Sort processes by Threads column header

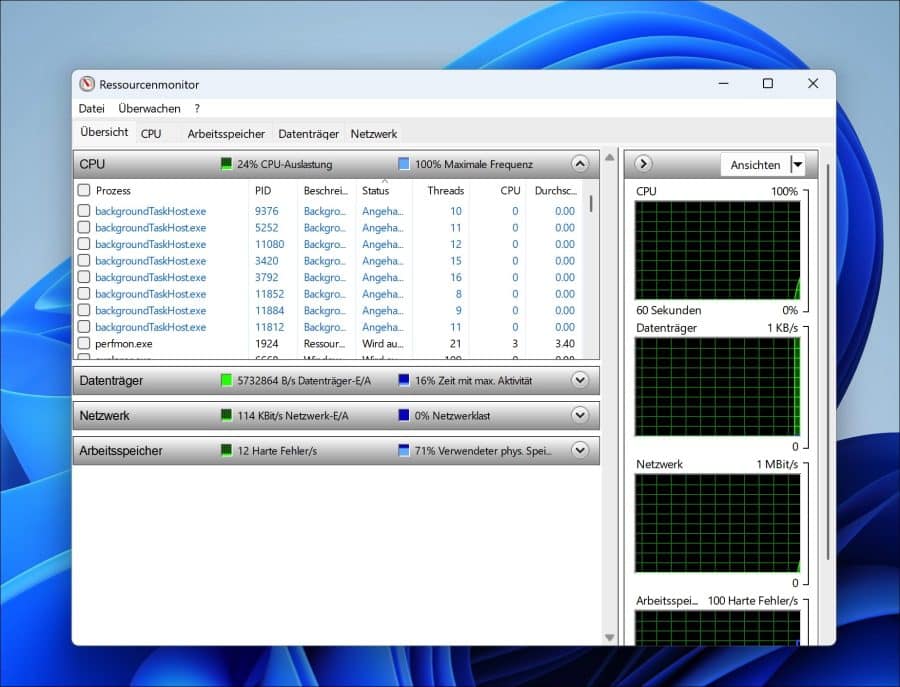[x=445, y=190]
